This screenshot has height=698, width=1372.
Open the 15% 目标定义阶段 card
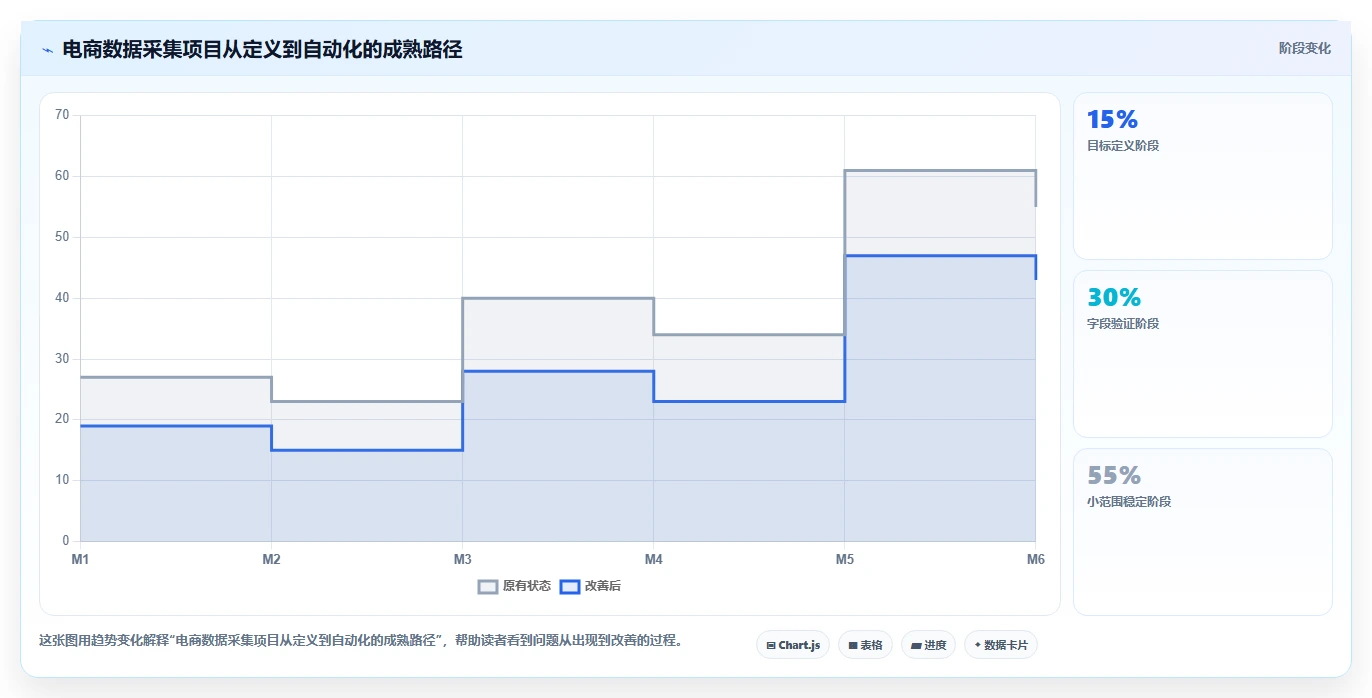[1203, 176]
